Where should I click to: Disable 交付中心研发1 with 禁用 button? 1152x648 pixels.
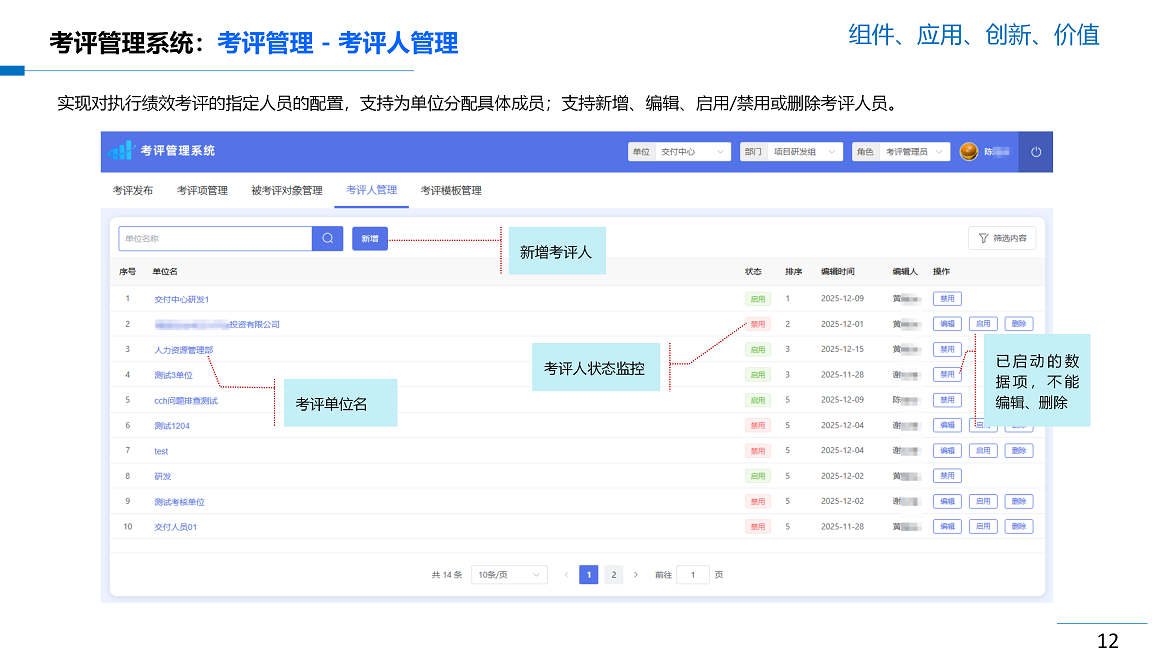point(947,299)
